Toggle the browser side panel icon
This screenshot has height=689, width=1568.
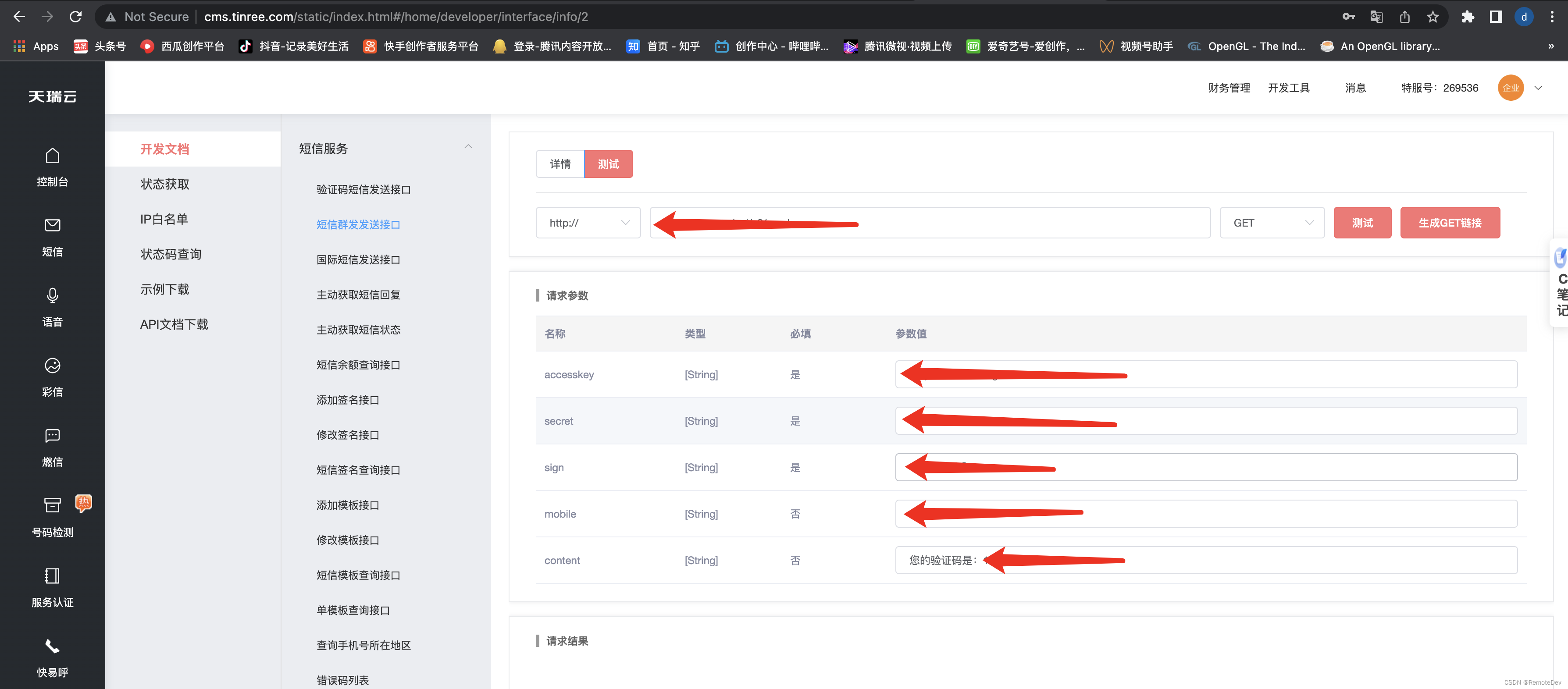coord(1496,17)
